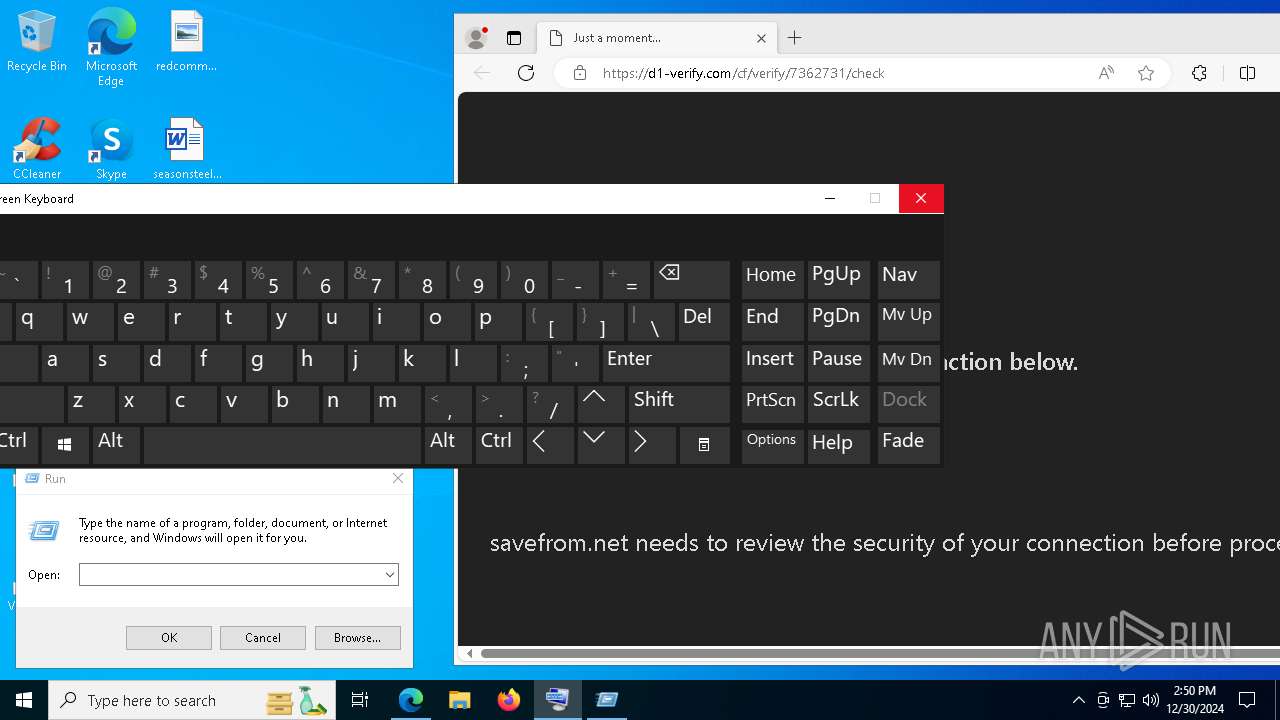
Task: Click the Edge profile icon
Action: click(x=477, y=38)
